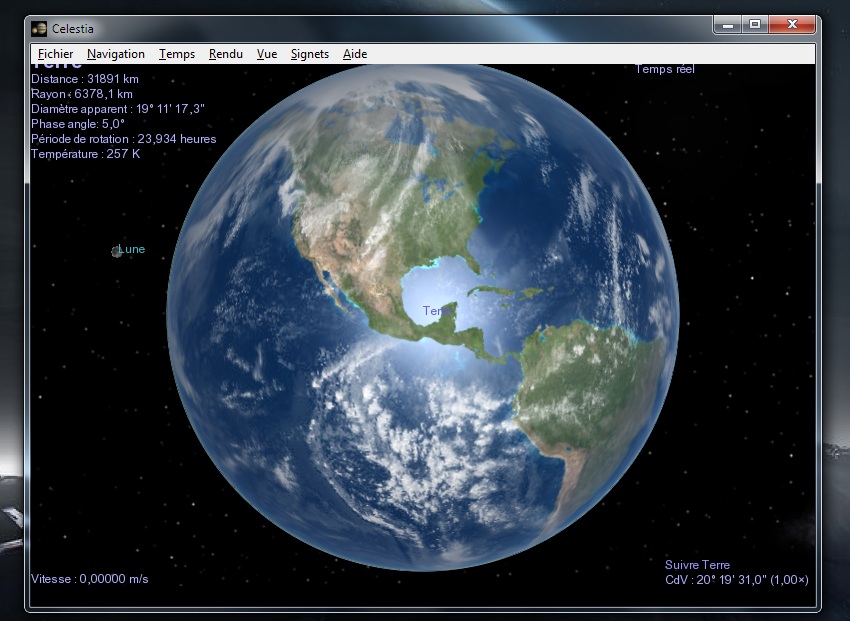This screenshot has width=850, height=621.
Task: Click the Suivre Terre status text
Action: coord(697,565)
